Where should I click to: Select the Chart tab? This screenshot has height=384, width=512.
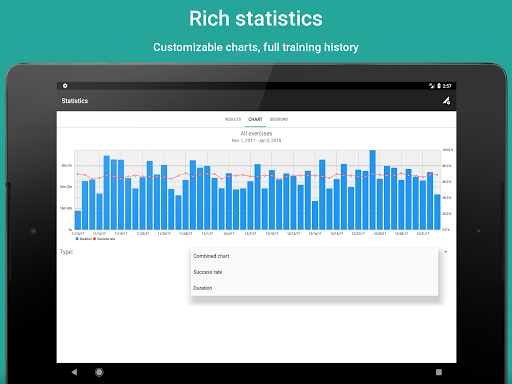pyautogui.click(x=255, y=119)
